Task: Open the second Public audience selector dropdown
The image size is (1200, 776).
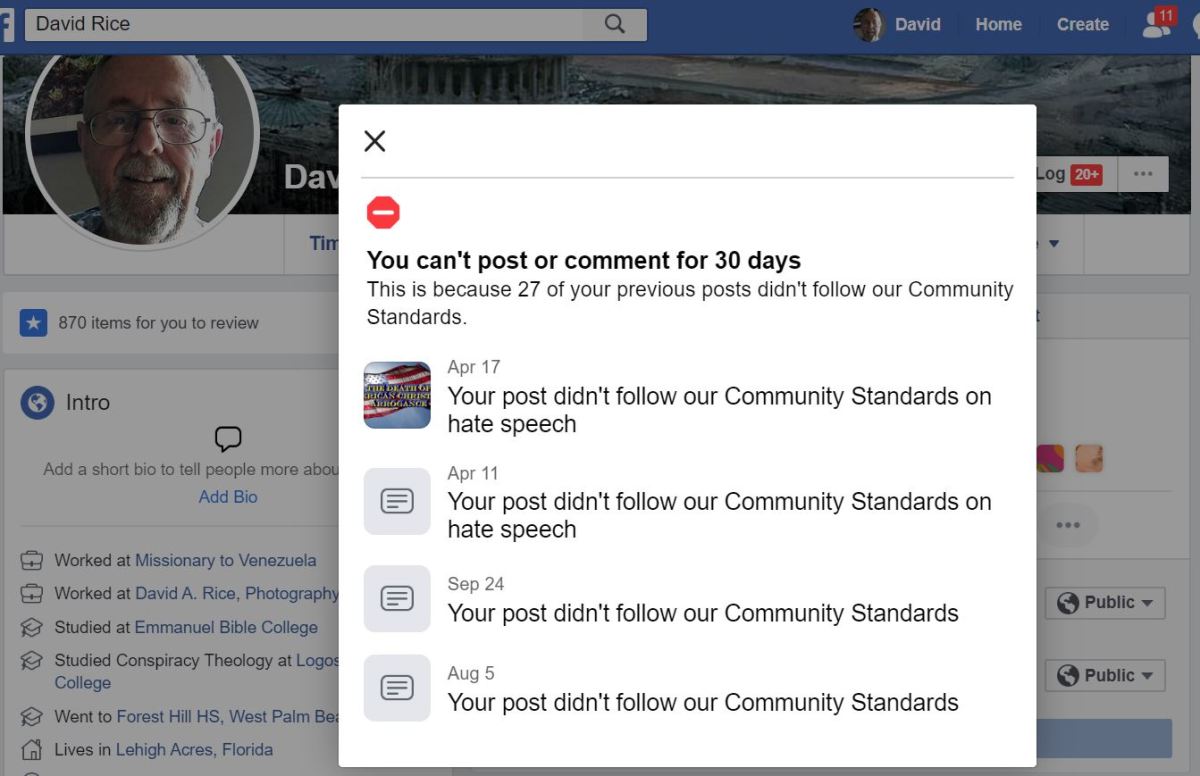Action: click(x=1105, y=675)
